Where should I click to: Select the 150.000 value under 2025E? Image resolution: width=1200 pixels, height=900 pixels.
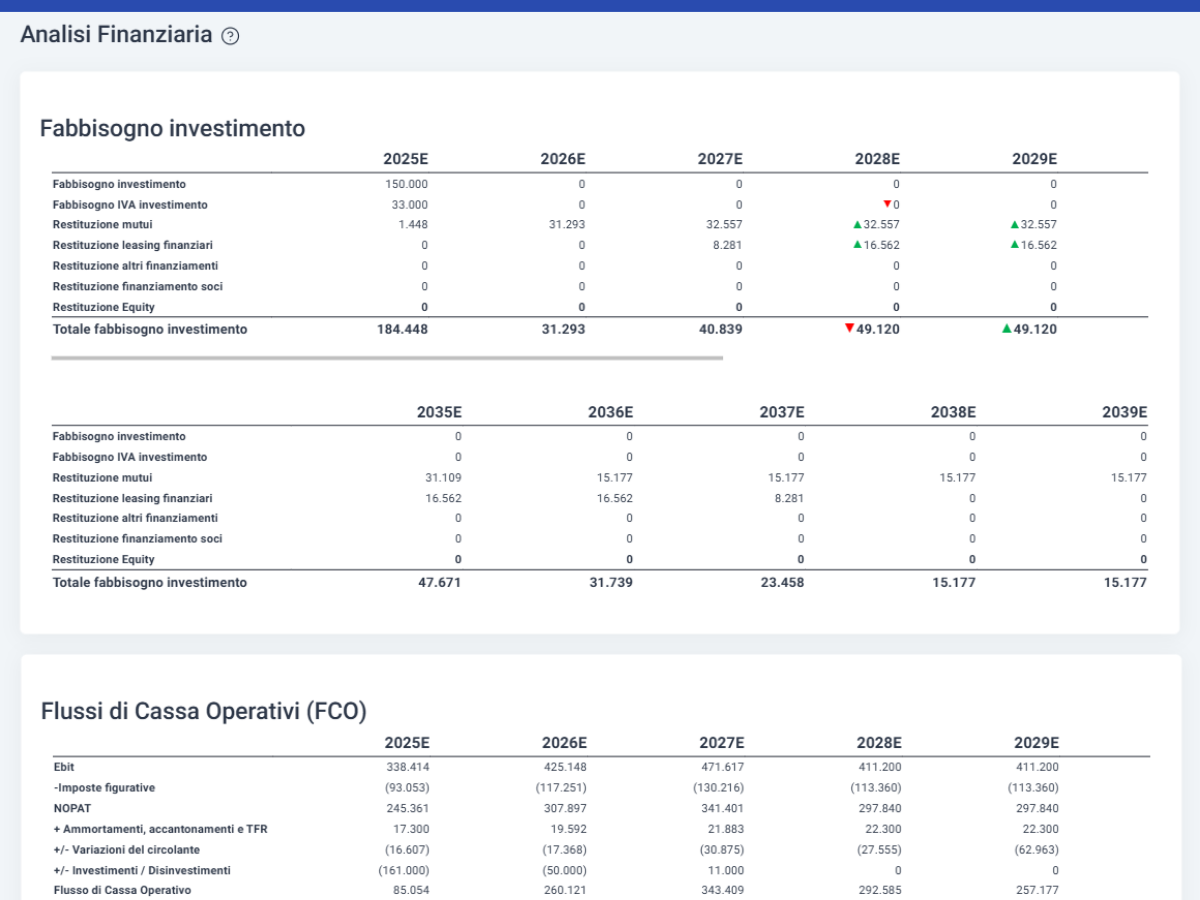[406, 184]
